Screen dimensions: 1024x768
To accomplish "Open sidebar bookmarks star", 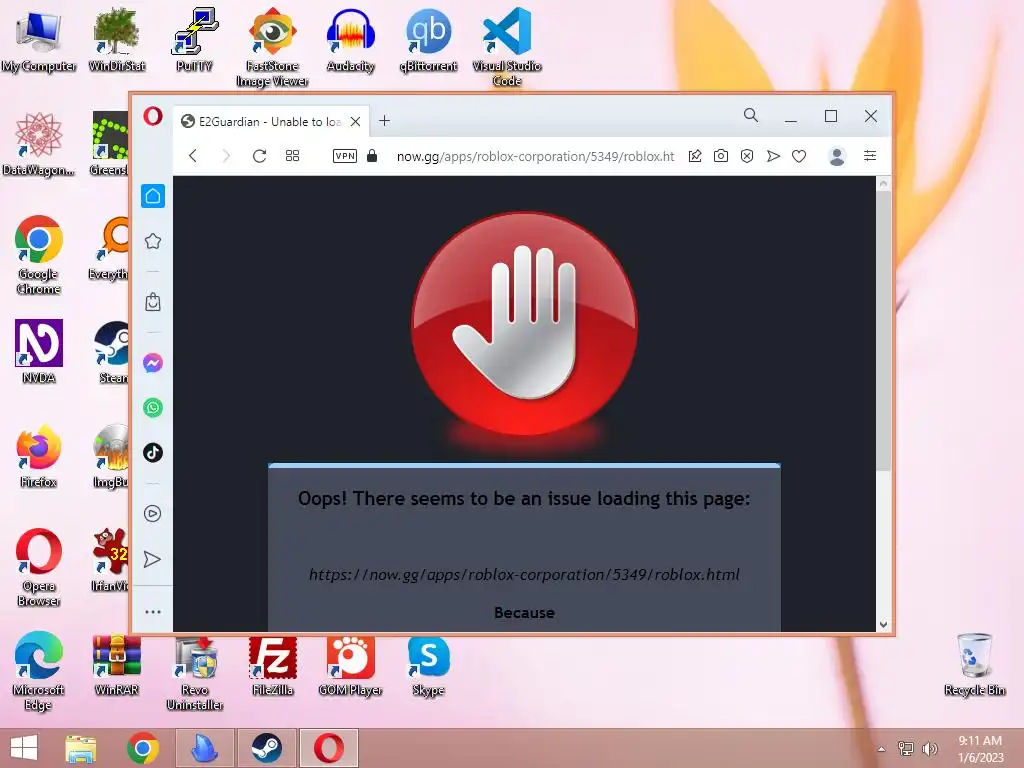I will point(153,241).
